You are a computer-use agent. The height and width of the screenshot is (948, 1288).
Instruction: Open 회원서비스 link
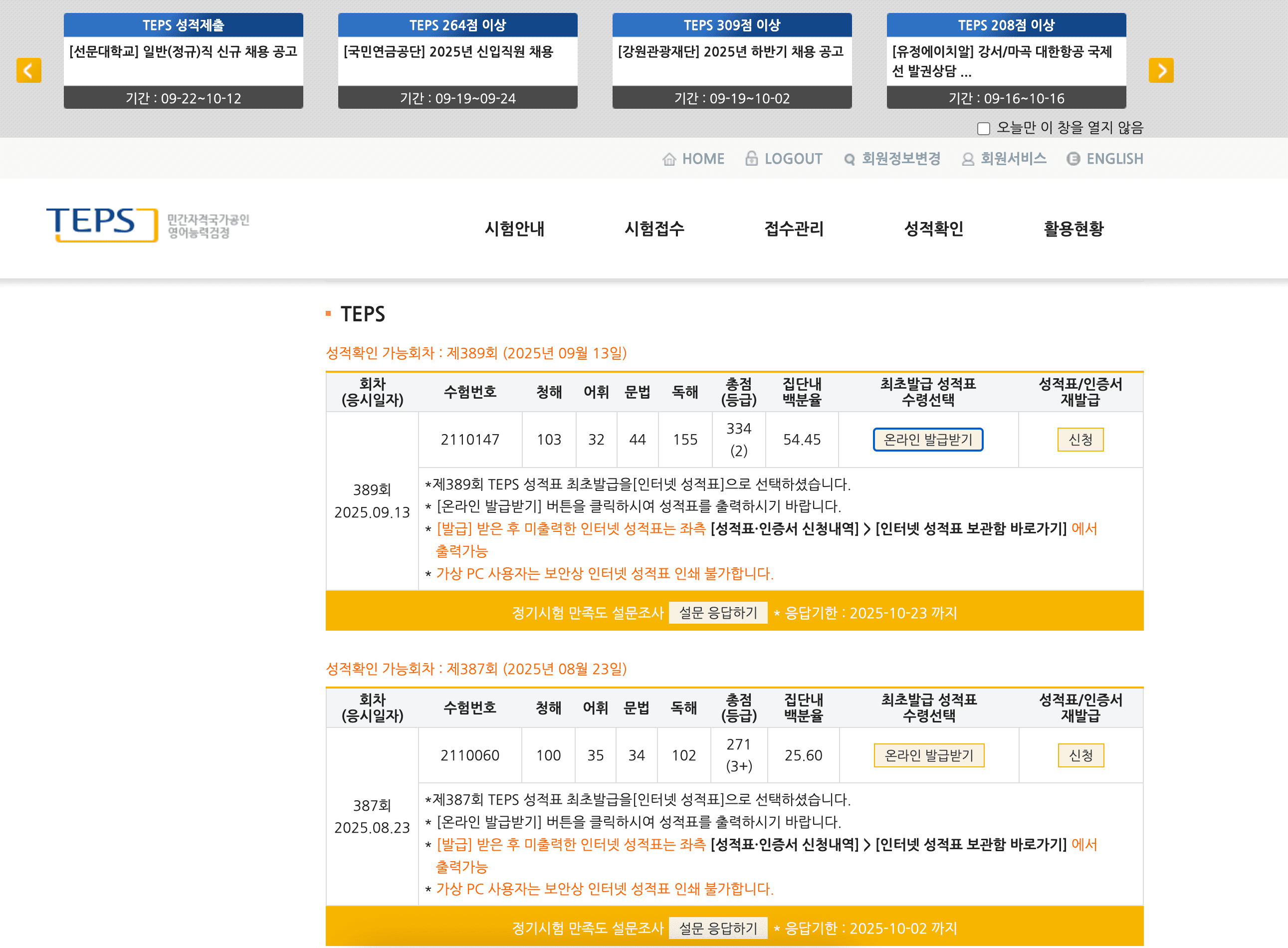[x=1013, y=159]
